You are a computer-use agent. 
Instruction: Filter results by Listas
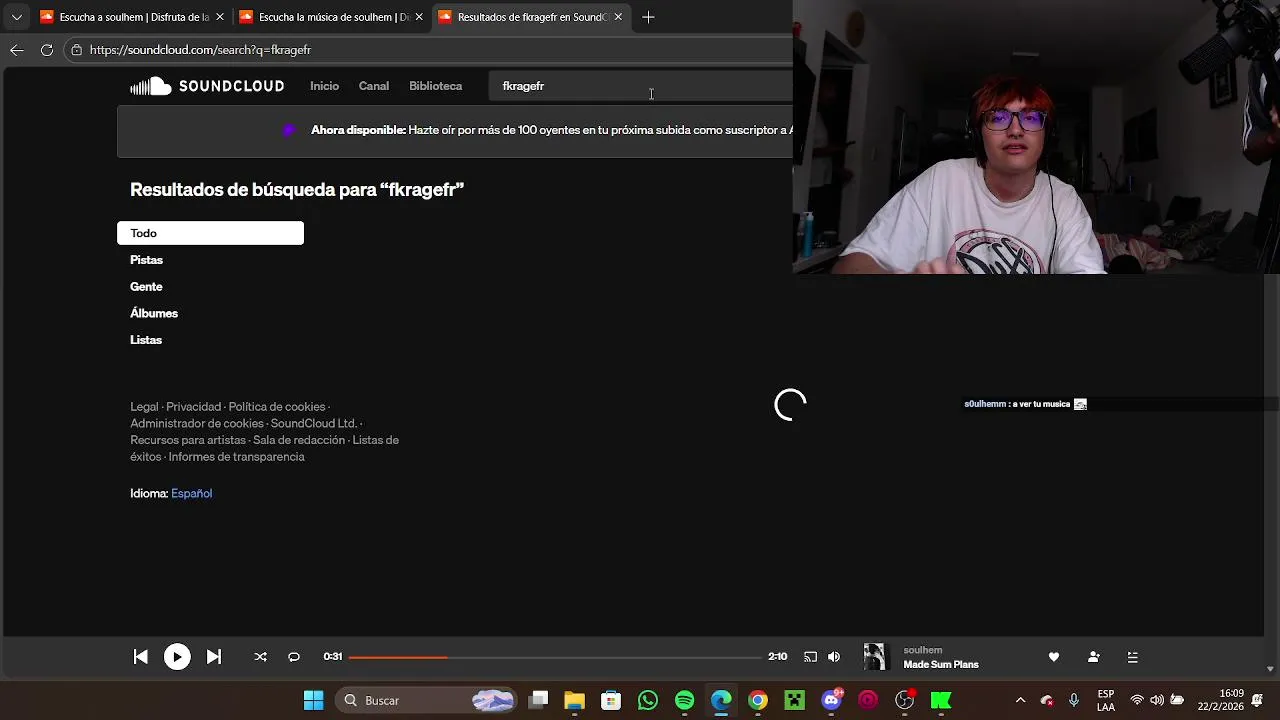pos(146,340)
